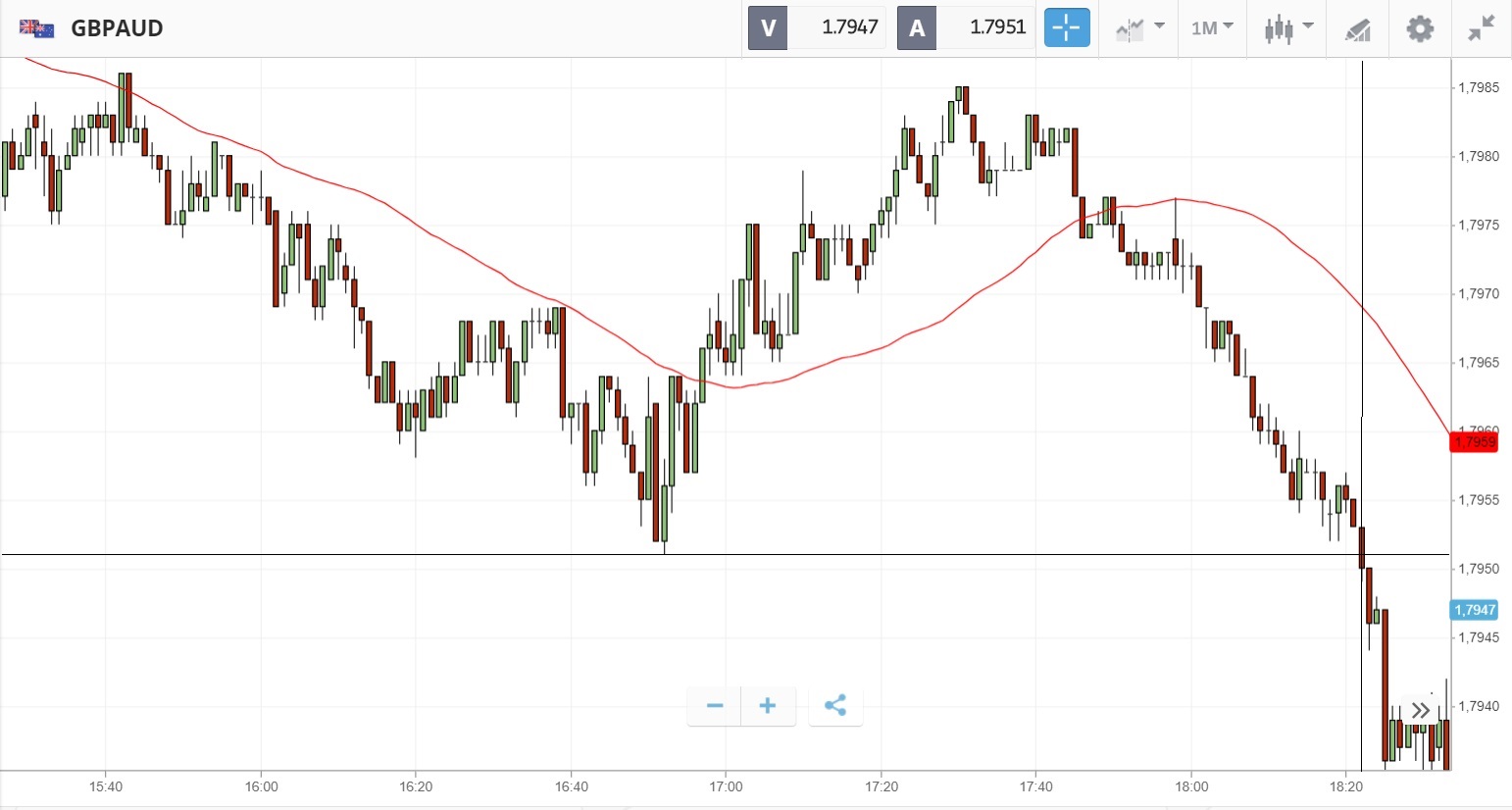This screenshot has height=810, width=1512.
Task: Open the drawing tools pencil icon
Action: click(x=1357, y=29)
